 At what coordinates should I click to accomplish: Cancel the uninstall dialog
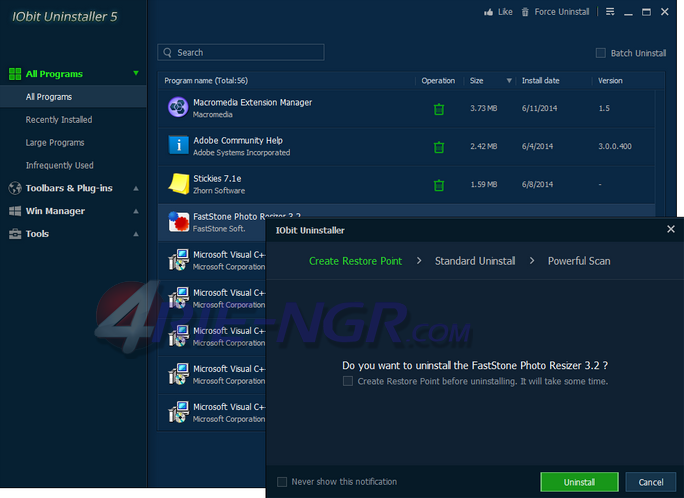651,482
